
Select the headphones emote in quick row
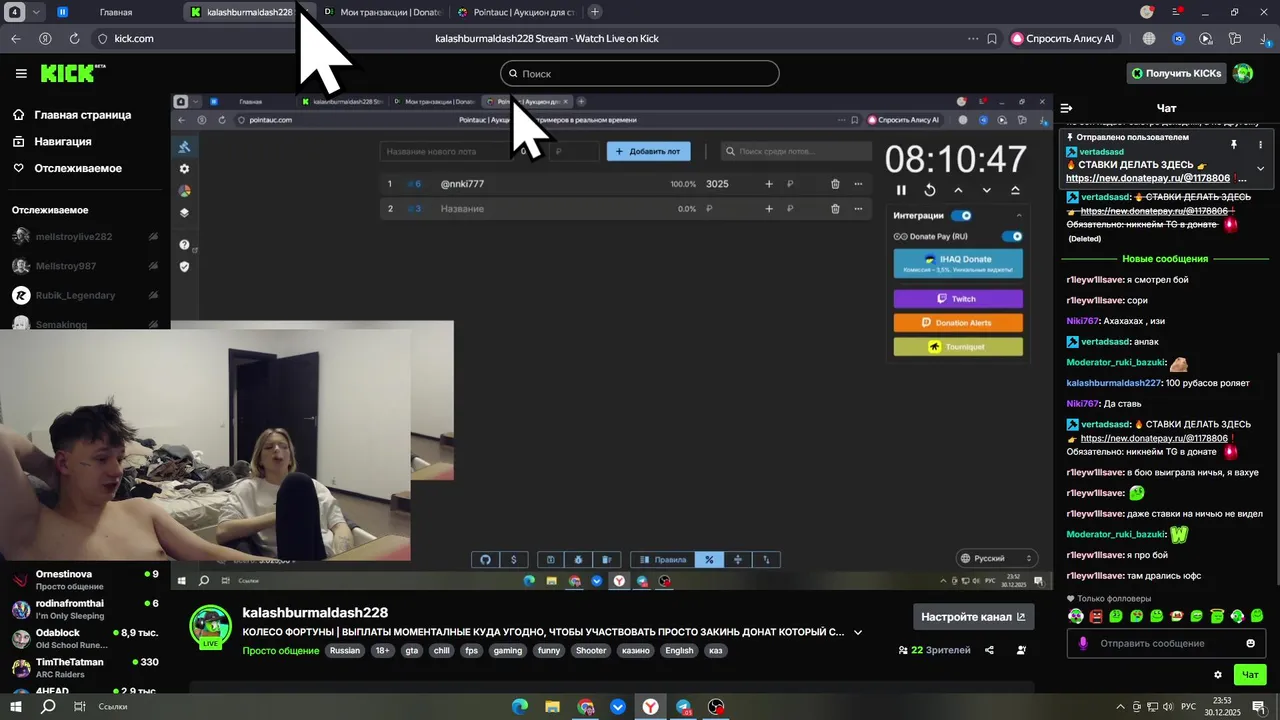tap(1075, 616)
